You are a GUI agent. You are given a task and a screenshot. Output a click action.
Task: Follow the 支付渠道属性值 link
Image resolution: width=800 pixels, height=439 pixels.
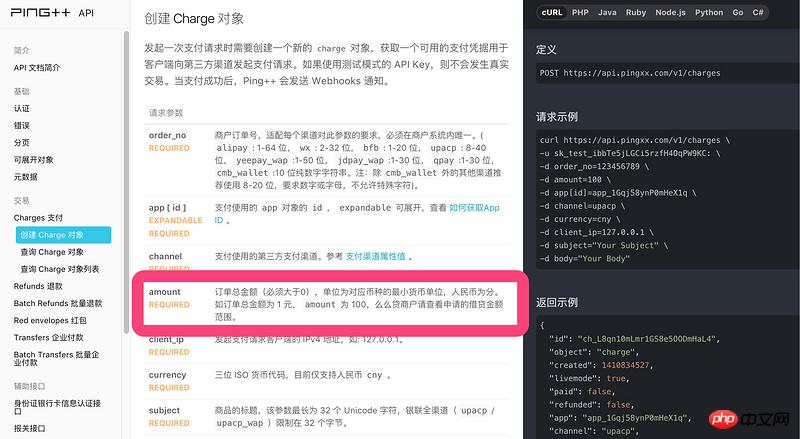[376, 256]
